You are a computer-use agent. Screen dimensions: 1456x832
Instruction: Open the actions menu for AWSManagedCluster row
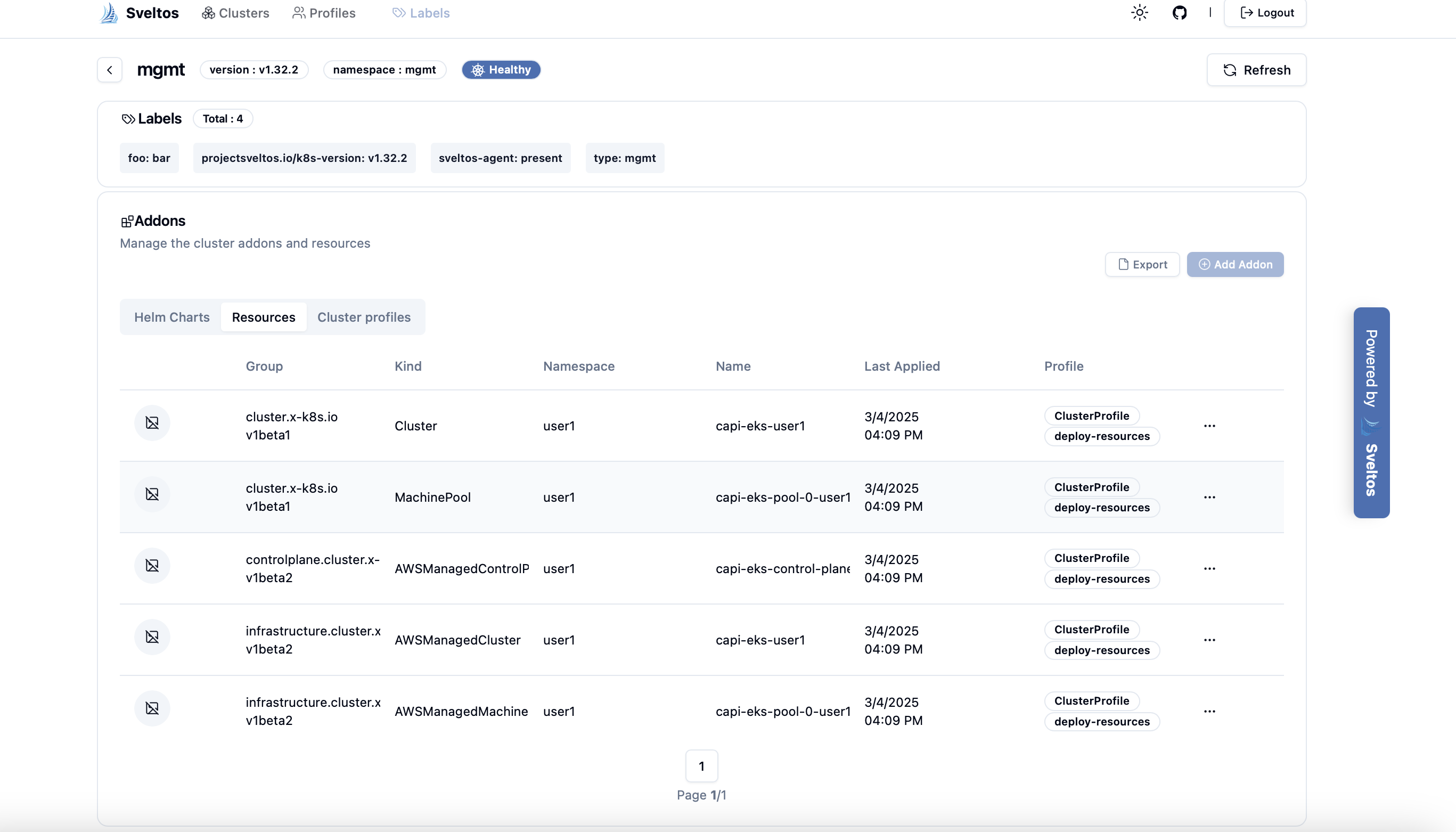pos(1210,639)
